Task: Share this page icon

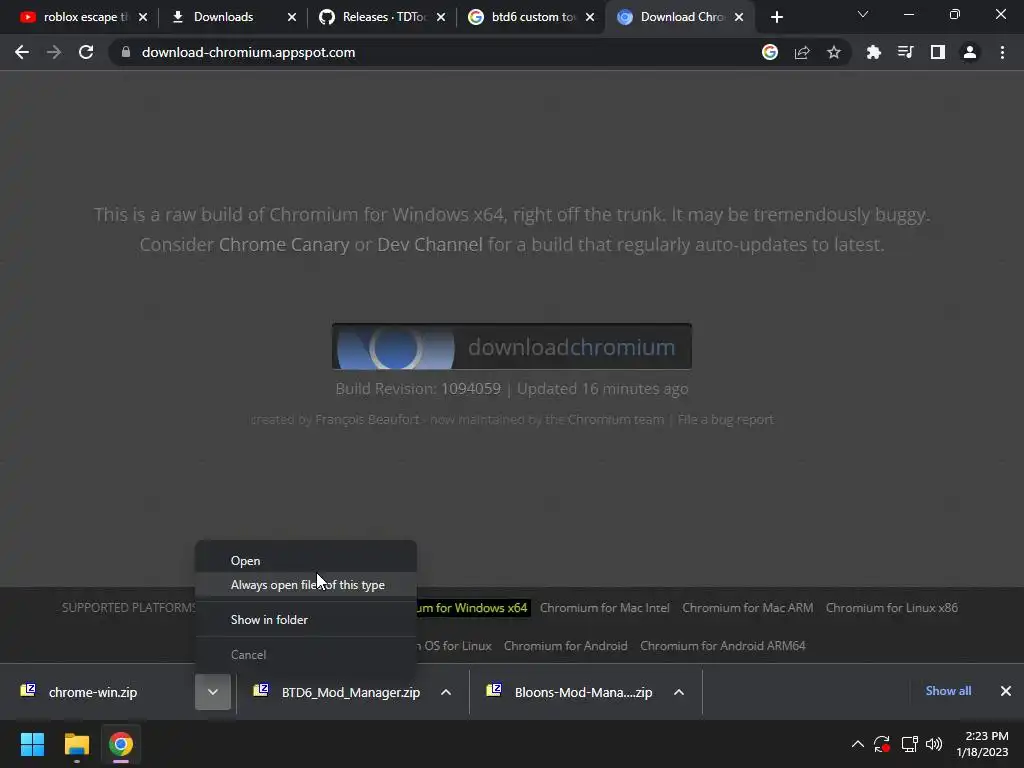Action: tap(802, 52)
